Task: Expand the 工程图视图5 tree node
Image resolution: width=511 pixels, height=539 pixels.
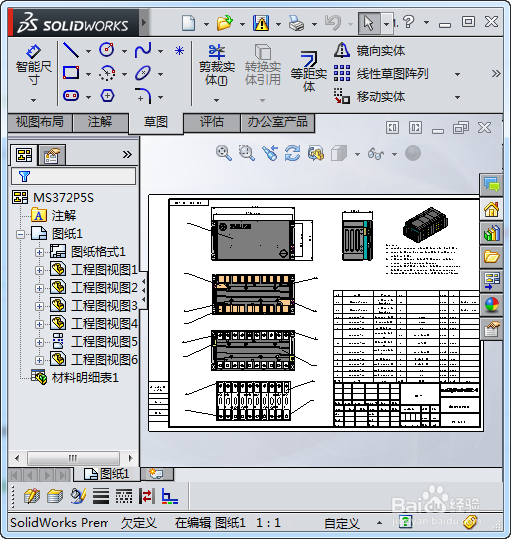Action: point(39,342)
